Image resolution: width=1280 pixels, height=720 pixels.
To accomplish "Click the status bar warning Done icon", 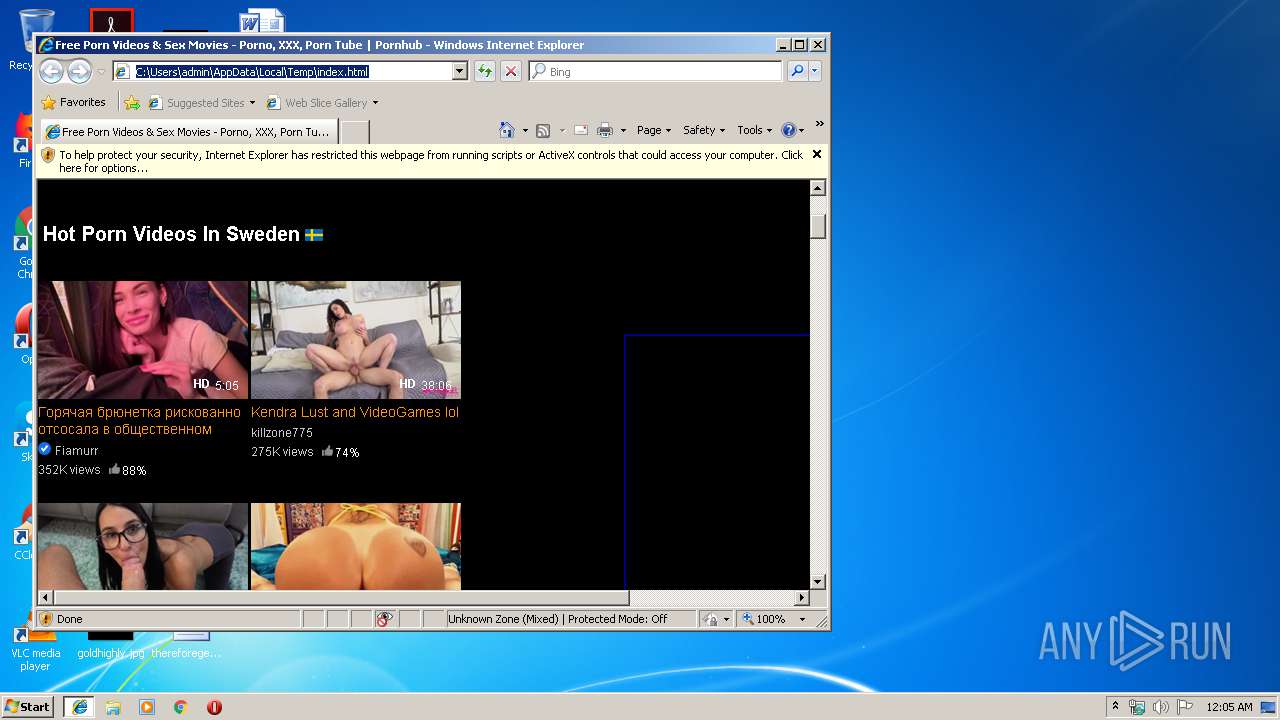I will [46, 619].
